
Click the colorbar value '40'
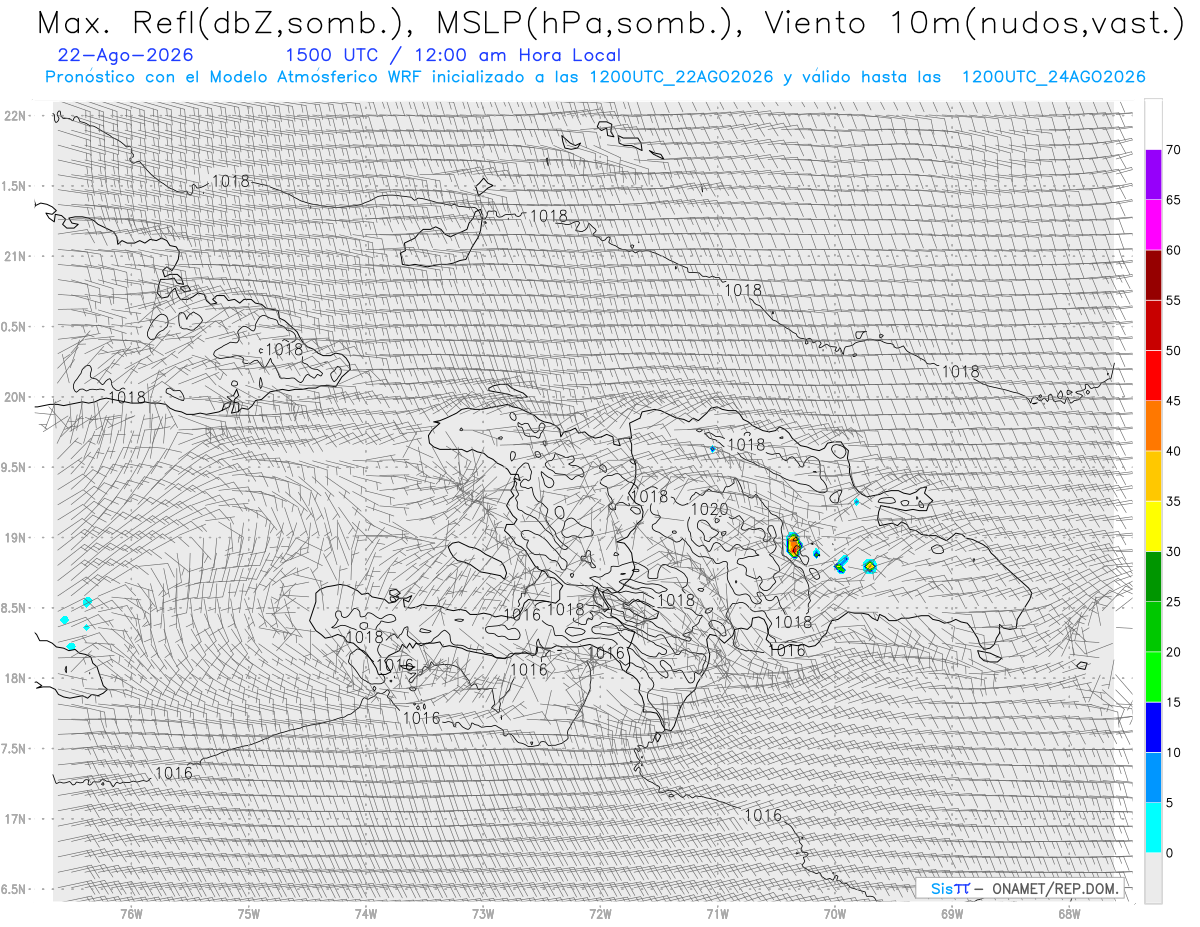1173,451
